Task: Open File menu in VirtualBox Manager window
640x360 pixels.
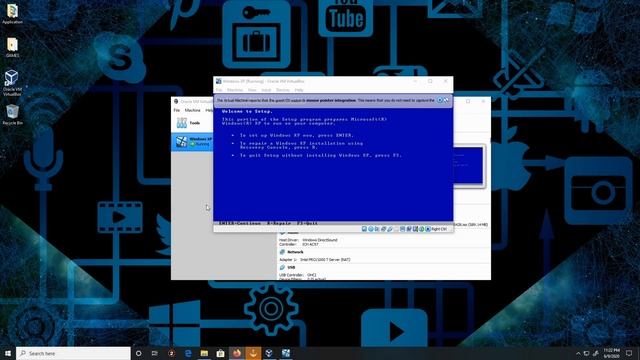Action: (176, 110)
